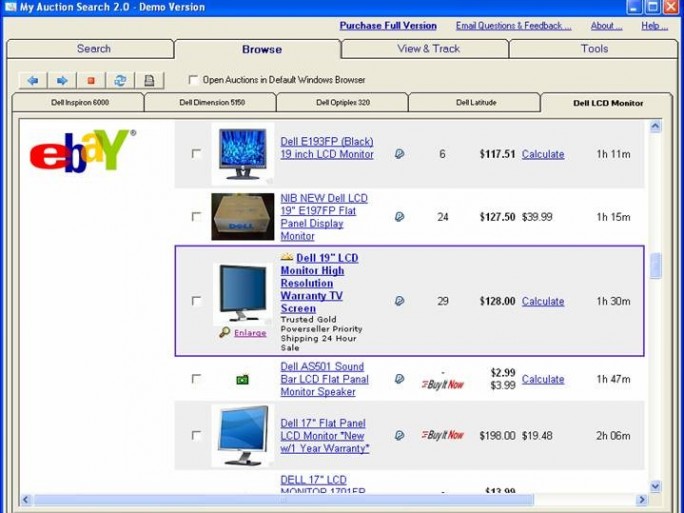
Task: Click the $19.48 shipping cost
Action: click(x=537, y=435)
